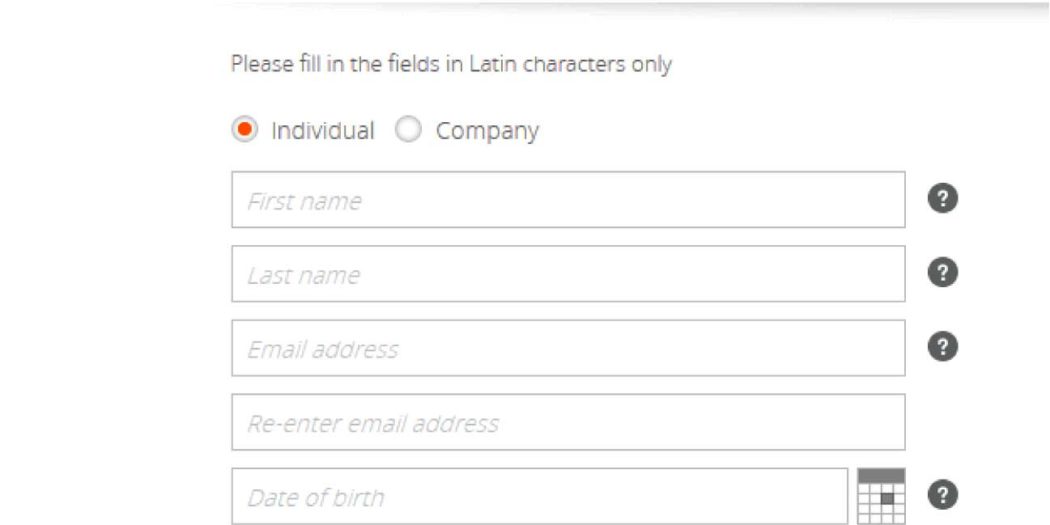1050x525 pixels.
Task: Click the First name placeholder text
Action: tap(304, 201)
